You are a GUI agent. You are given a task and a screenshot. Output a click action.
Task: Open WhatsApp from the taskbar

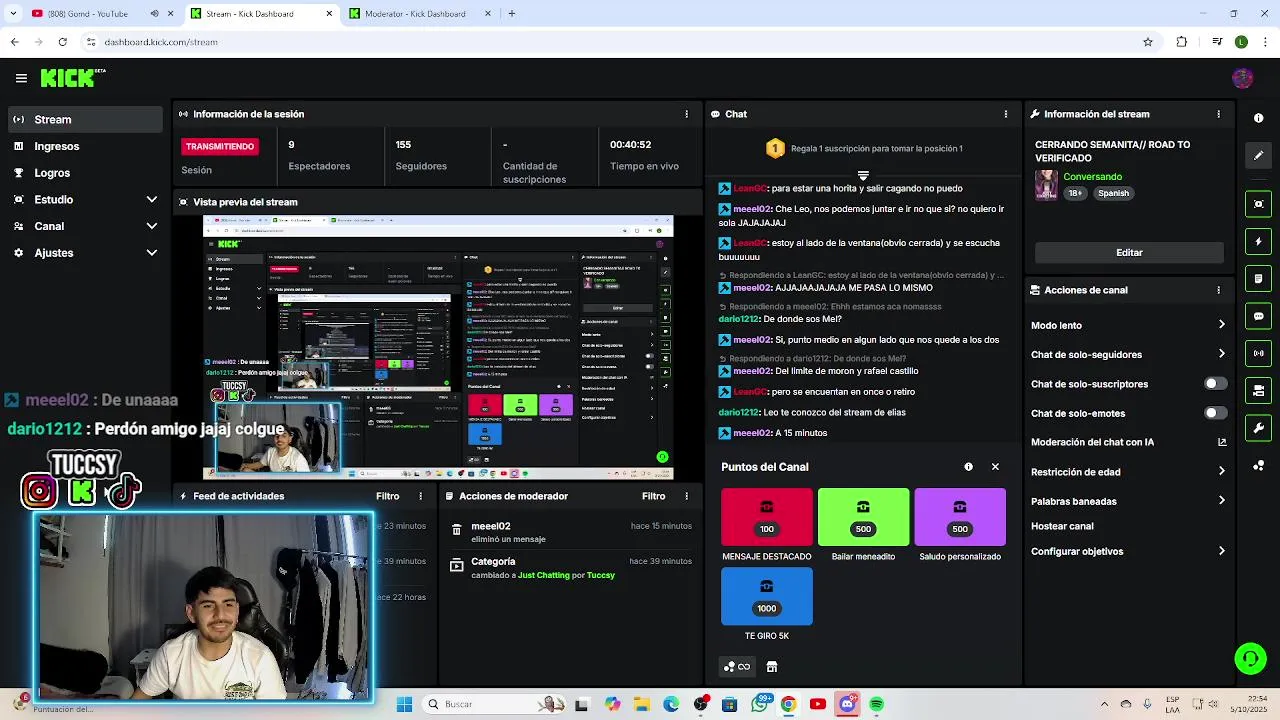click(x=759, y=704)
